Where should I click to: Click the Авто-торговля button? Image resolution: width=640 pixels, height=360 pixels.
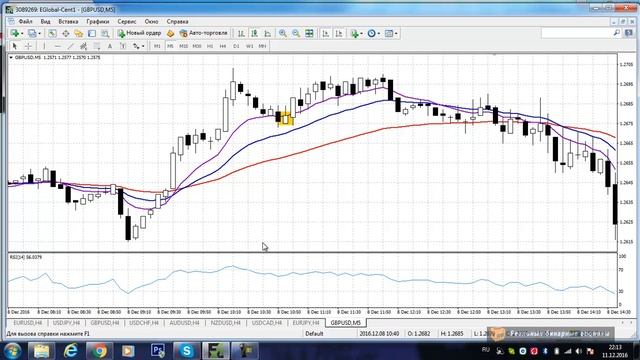tap(203, 33)
